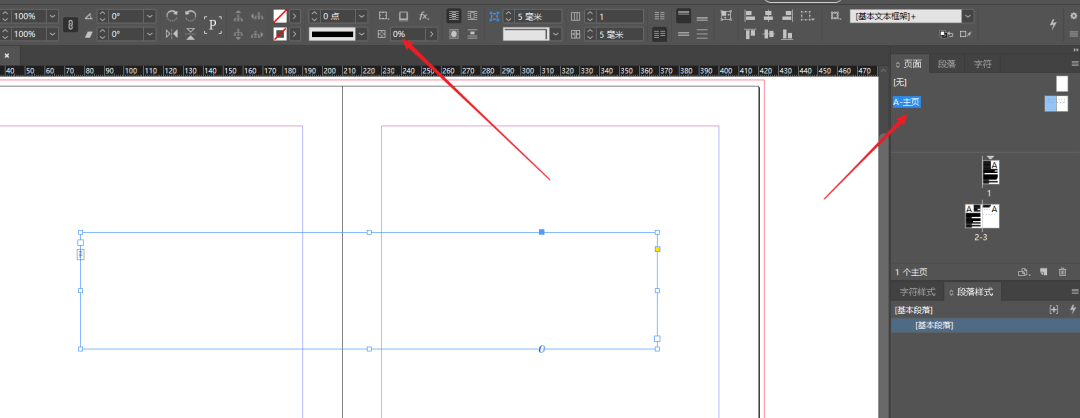Select the [基本段落] paragraph style
This screenshot has width=1080, height=418.
point(934,326)
